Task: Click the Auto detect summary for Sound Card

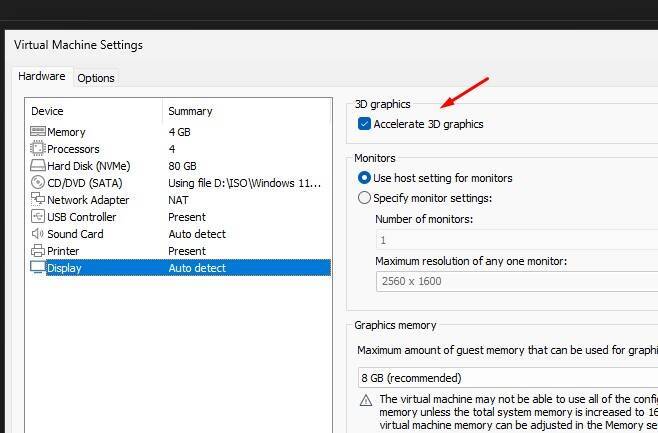Action: [x=197, y=234]
